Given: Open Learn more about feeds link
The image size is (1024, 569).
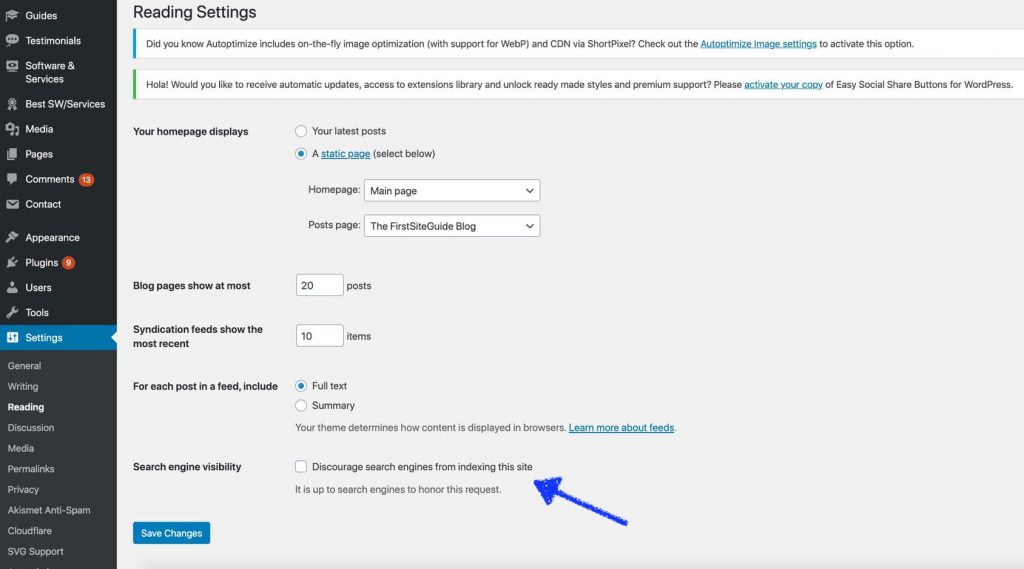Looking at the screenshot, I should [621, 428].
